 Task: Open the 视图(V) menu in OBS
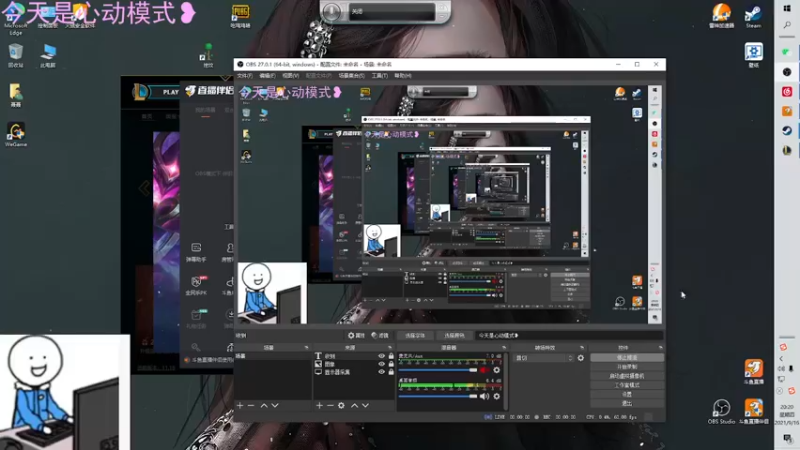tap(290, 76)
